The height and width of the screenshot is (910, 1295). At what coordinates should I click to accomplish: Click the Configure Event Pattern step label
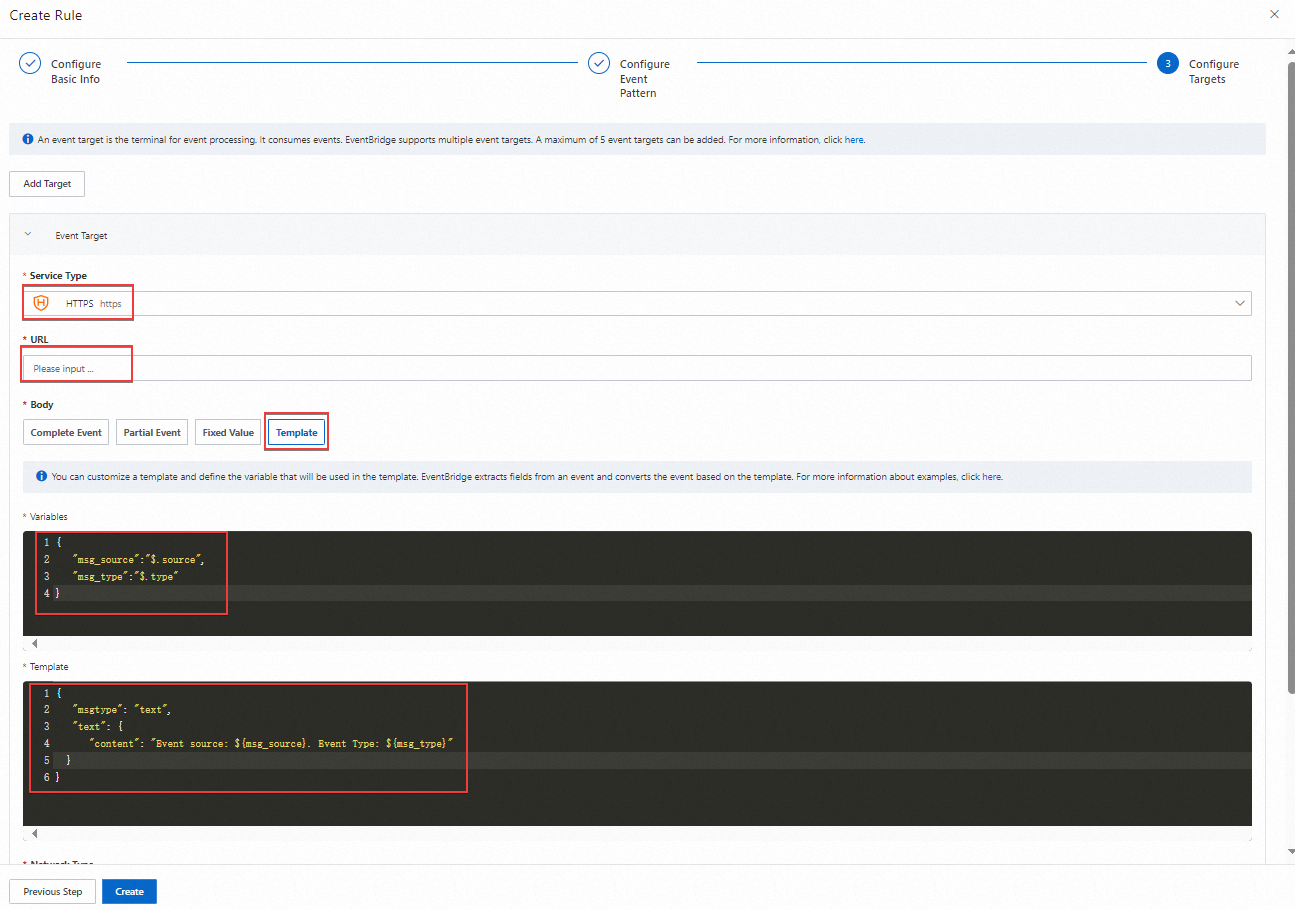645,79
